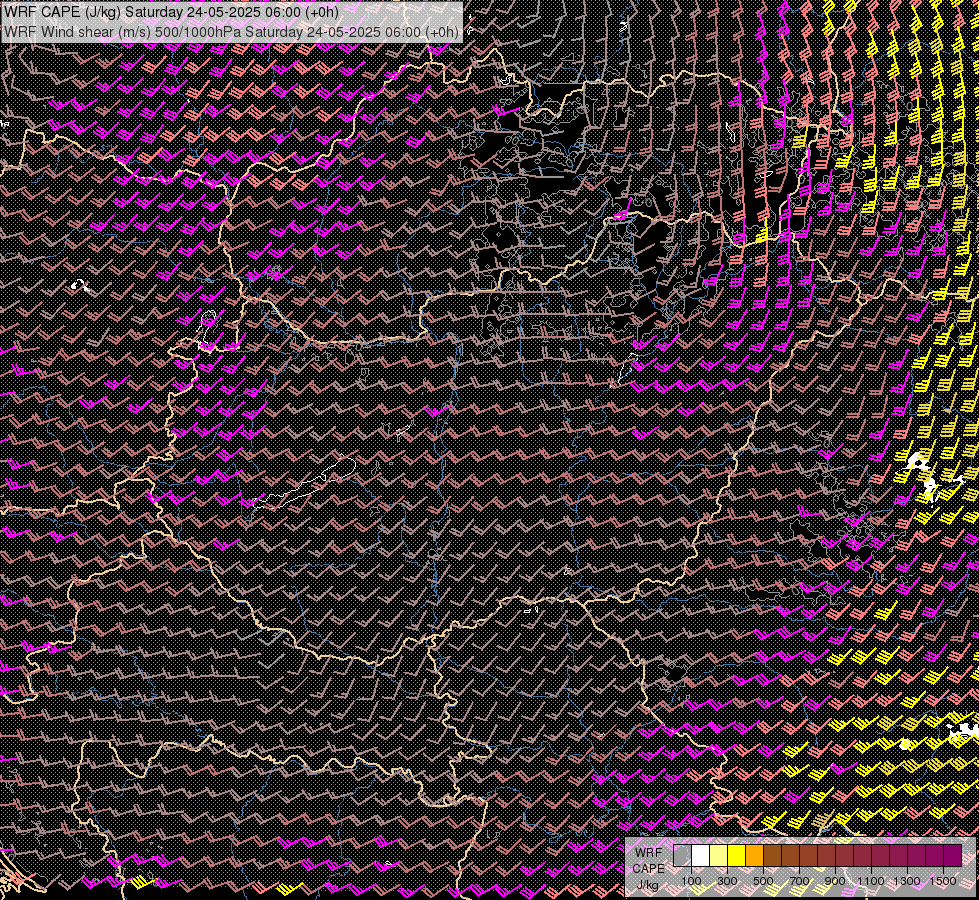Select the gray legend swatch below 100
Image resolution: width=979 pixels, height=900 pixels.
pos(682,856)
